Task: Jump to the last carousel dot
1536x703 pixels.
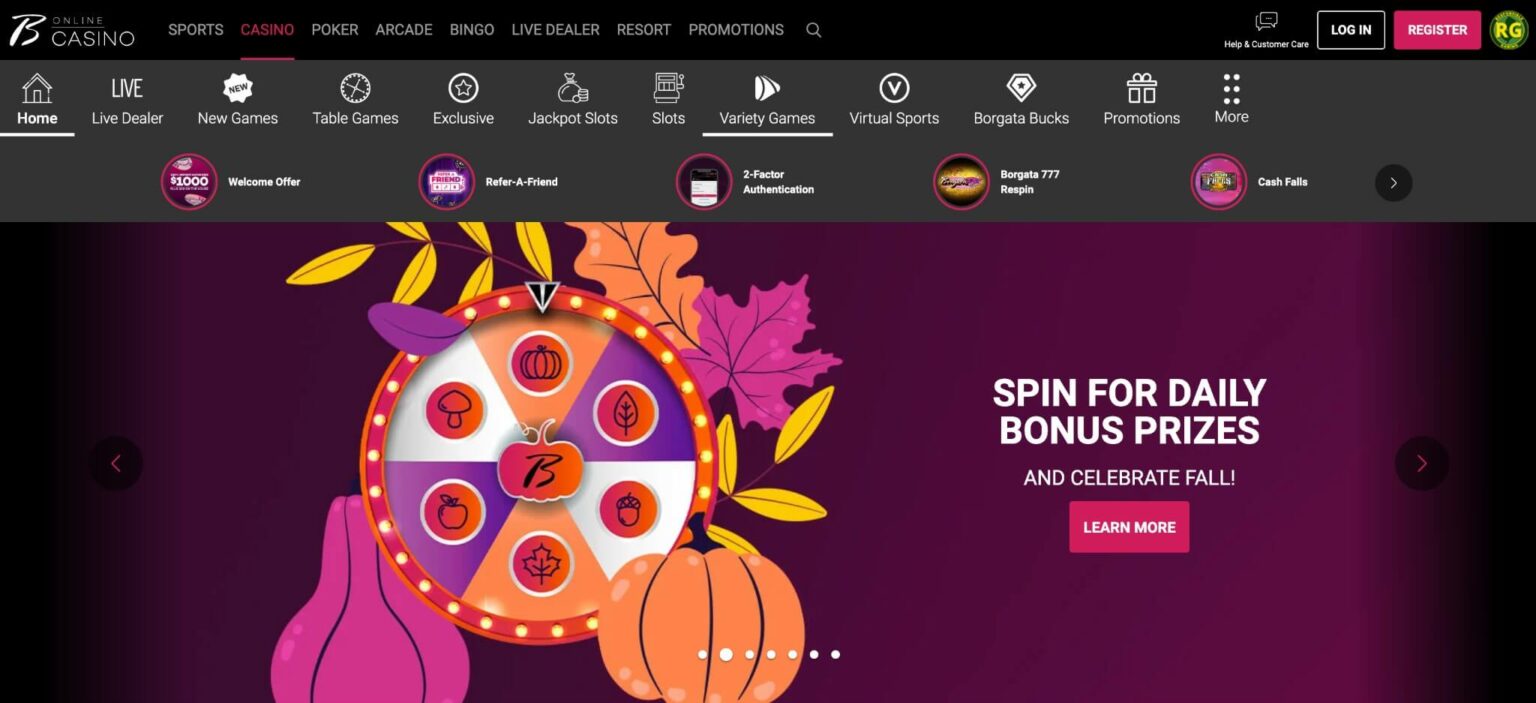Action: [835, 655]
